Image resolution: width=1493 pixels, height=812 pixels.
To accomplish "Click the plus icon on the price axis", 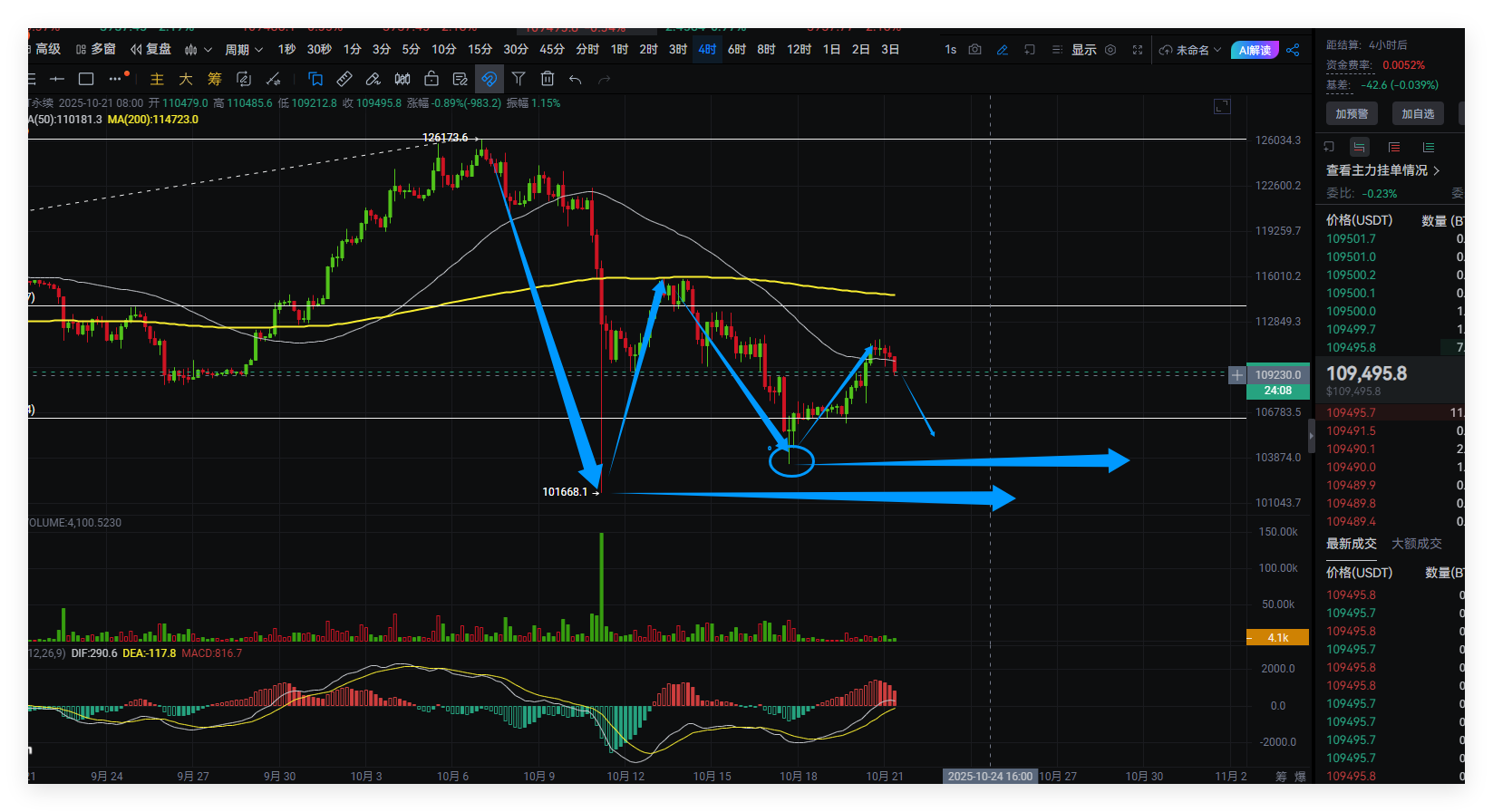I will coord(1236,374).
